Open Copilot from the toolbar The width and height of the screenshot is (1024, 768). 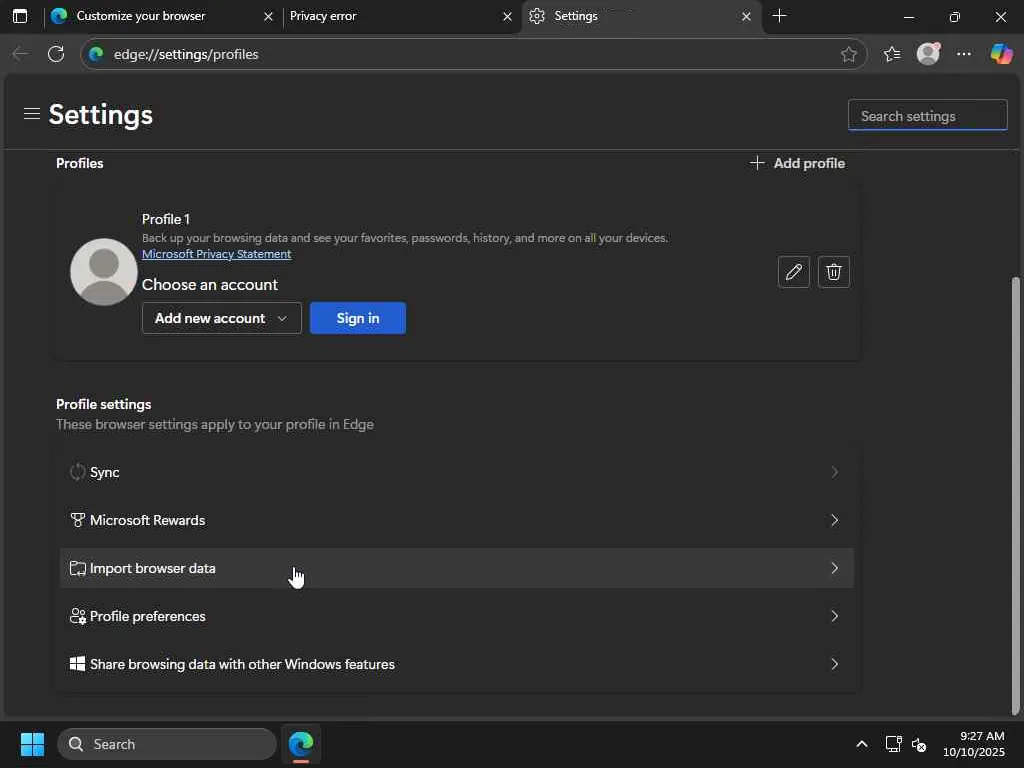[1001, 54]
